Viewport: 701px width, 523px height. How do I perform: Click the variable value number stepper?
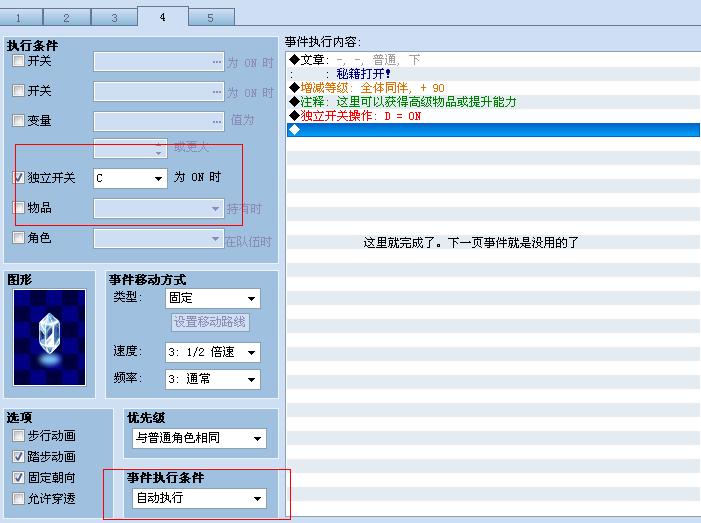click(x=159, y=149)
